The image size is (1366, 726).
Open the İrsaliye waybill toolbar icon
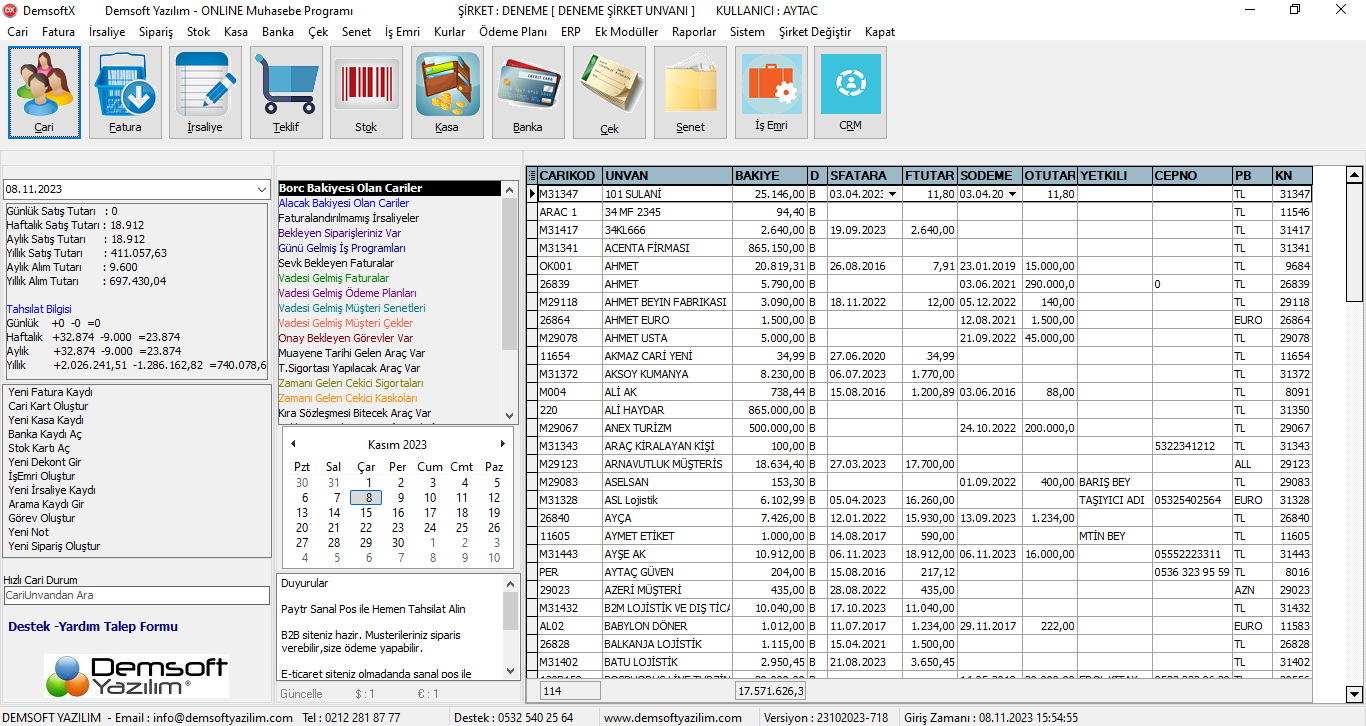pyautogui.click(x=205, y=92)
